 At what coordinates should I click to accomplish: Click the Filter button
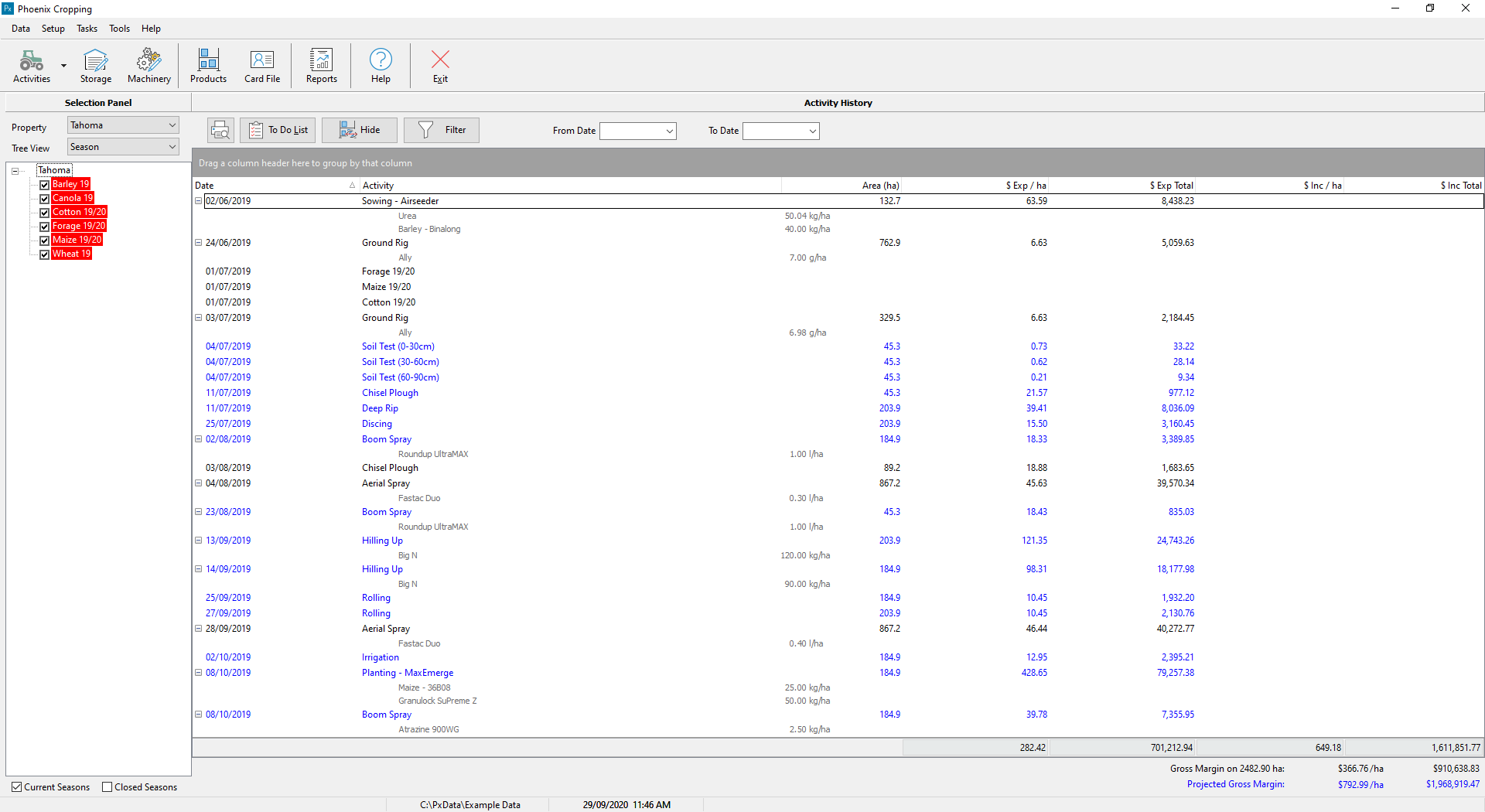441,130
